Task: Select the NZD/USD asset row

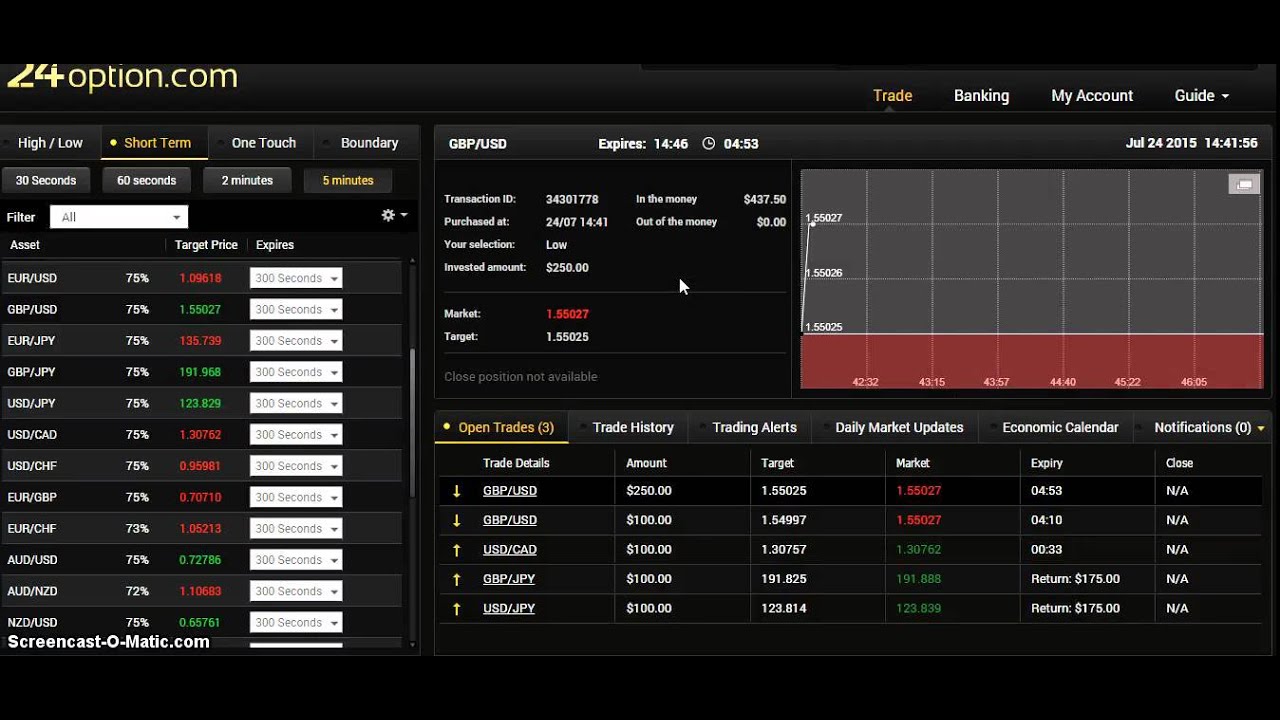Action: tap(200, 622)
